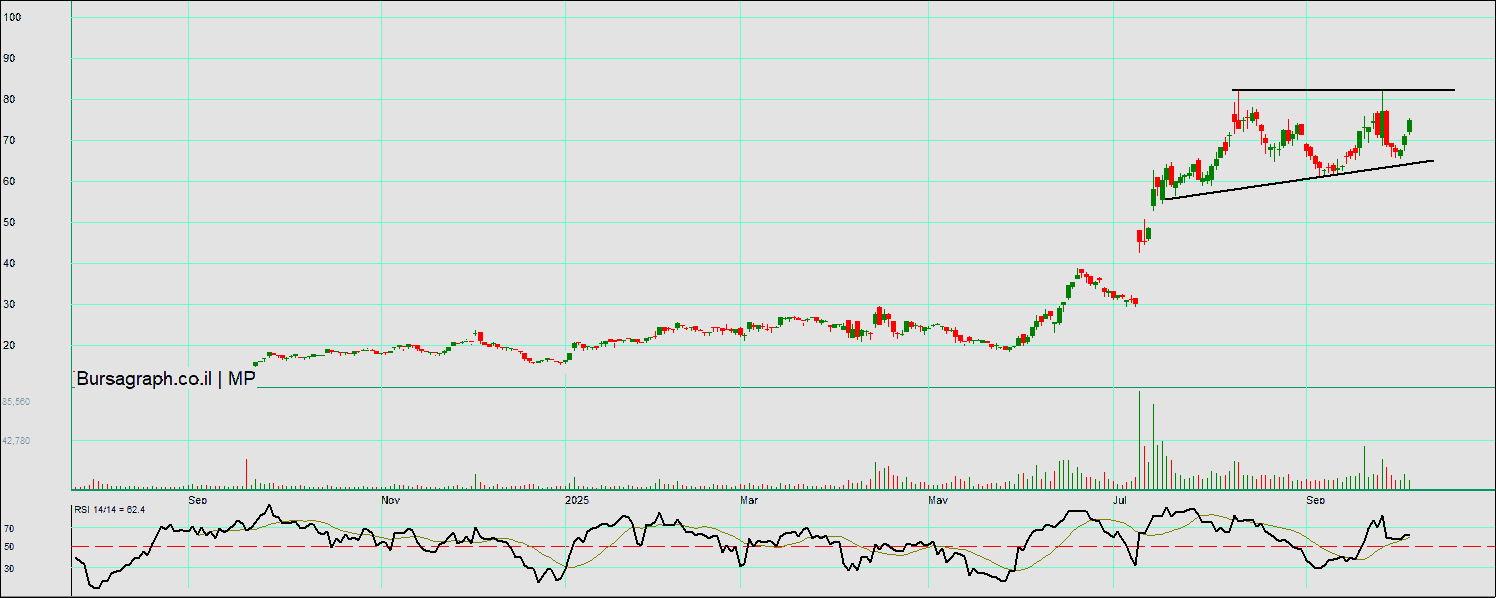Click the 2025 year label on time axis
The image size is (1496, 598).
click(x=577, y=498)
